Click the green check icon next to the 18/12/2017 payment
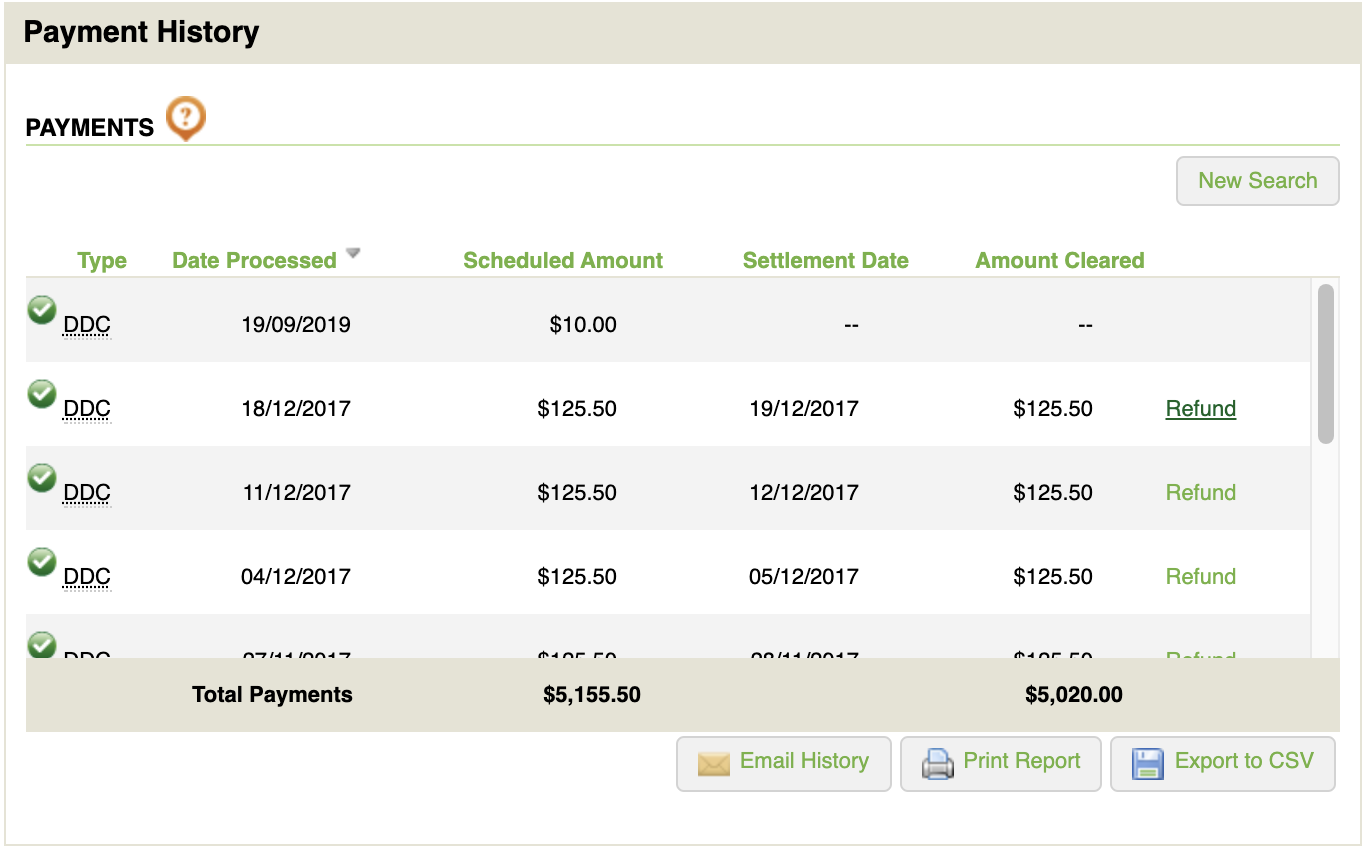Screen dimensions: 1362x848 coord(41,394)
